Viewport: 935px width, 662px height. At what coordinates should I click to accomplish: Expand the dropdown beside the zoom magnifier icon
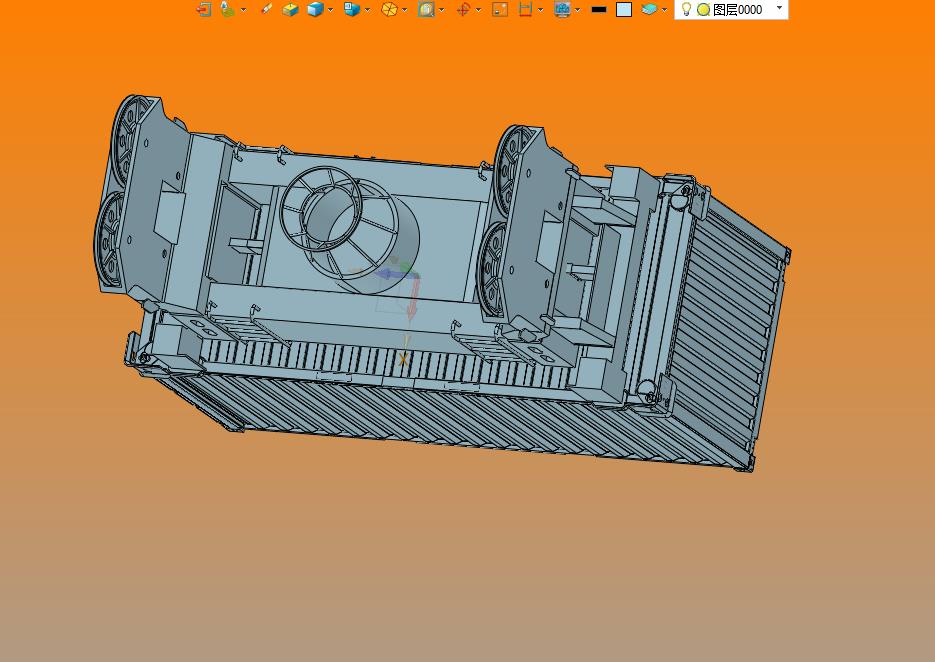(x=442, y=10)
